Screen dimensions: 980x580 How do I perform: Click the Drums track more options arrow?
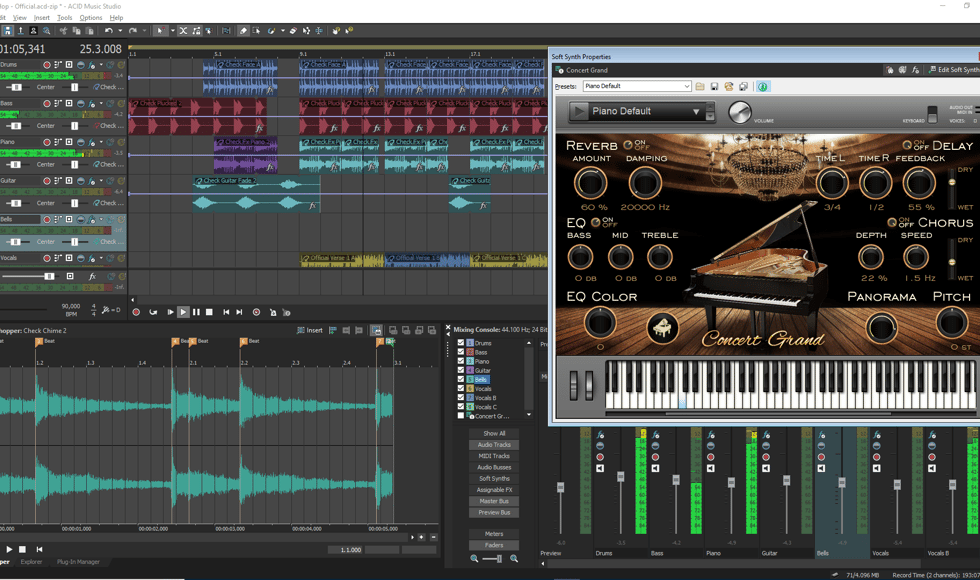click(101, 64)
